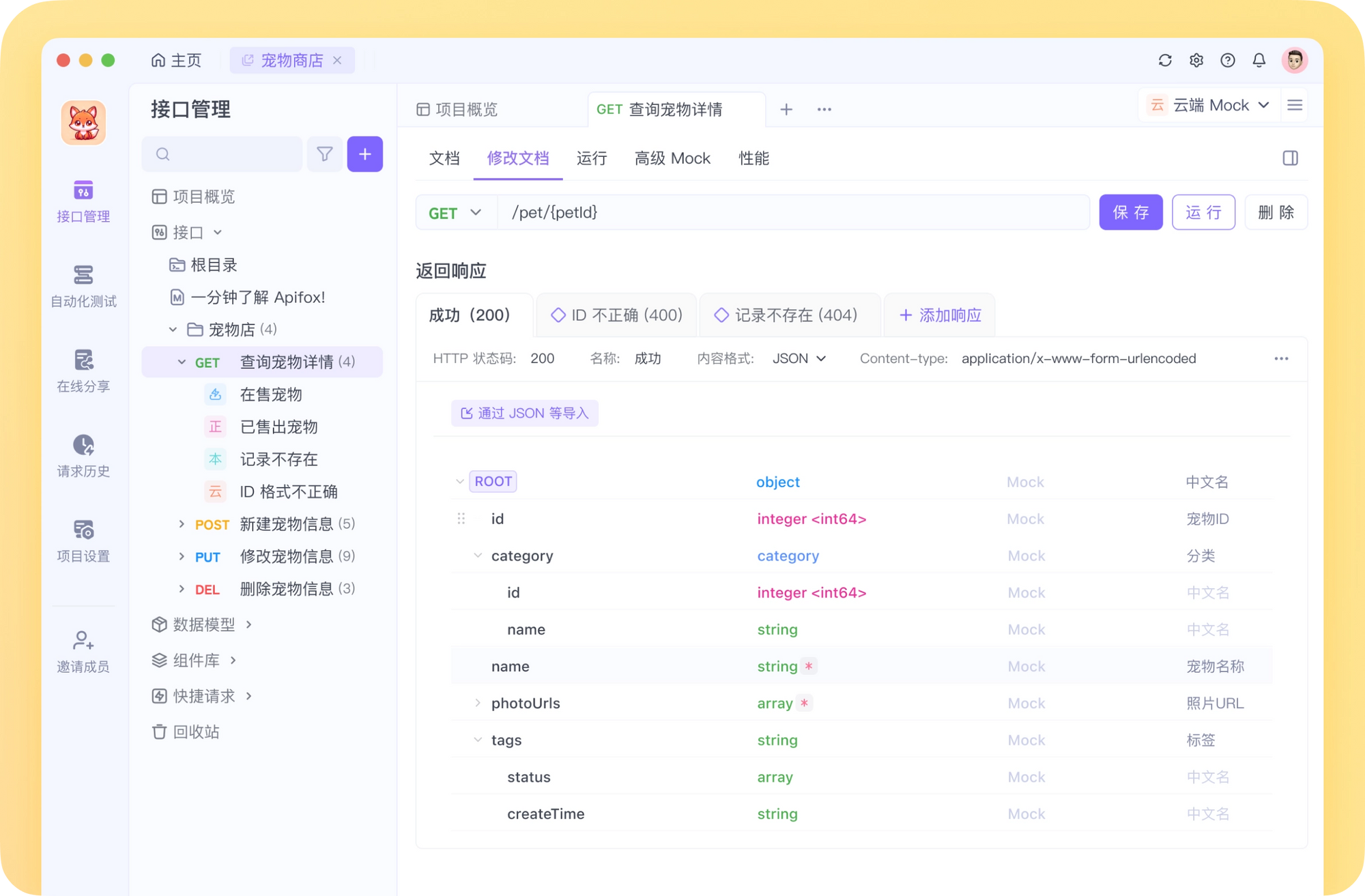Toggle the right side panel icon
Screen dimensions: 1365x896
pyautogui.click(x=1290, y=158)
